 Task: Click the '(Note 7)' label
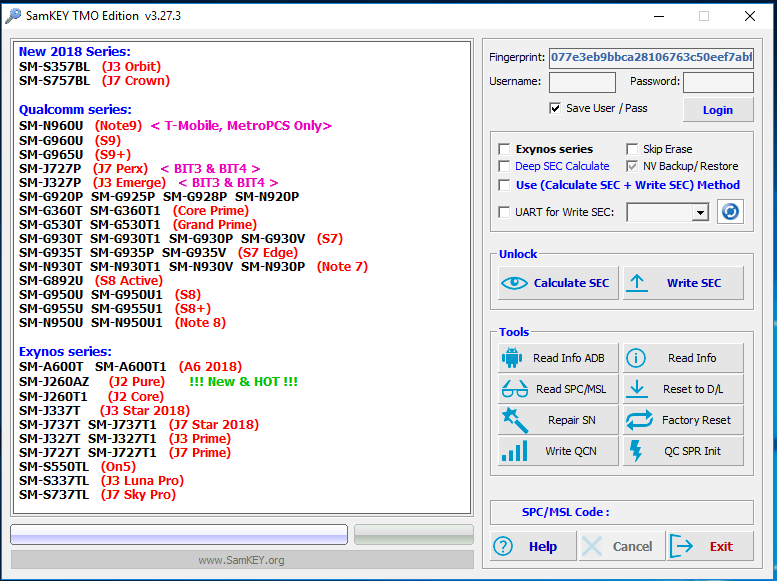(x=342, y=267)
